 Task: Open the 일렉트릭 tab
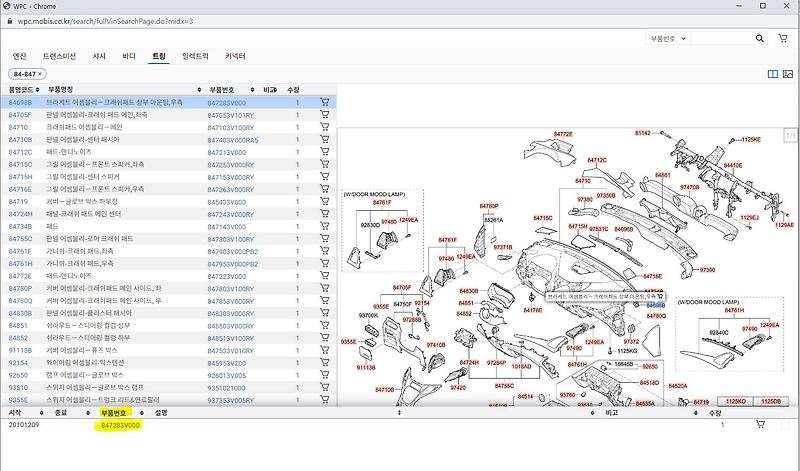[x=195, y=56]
